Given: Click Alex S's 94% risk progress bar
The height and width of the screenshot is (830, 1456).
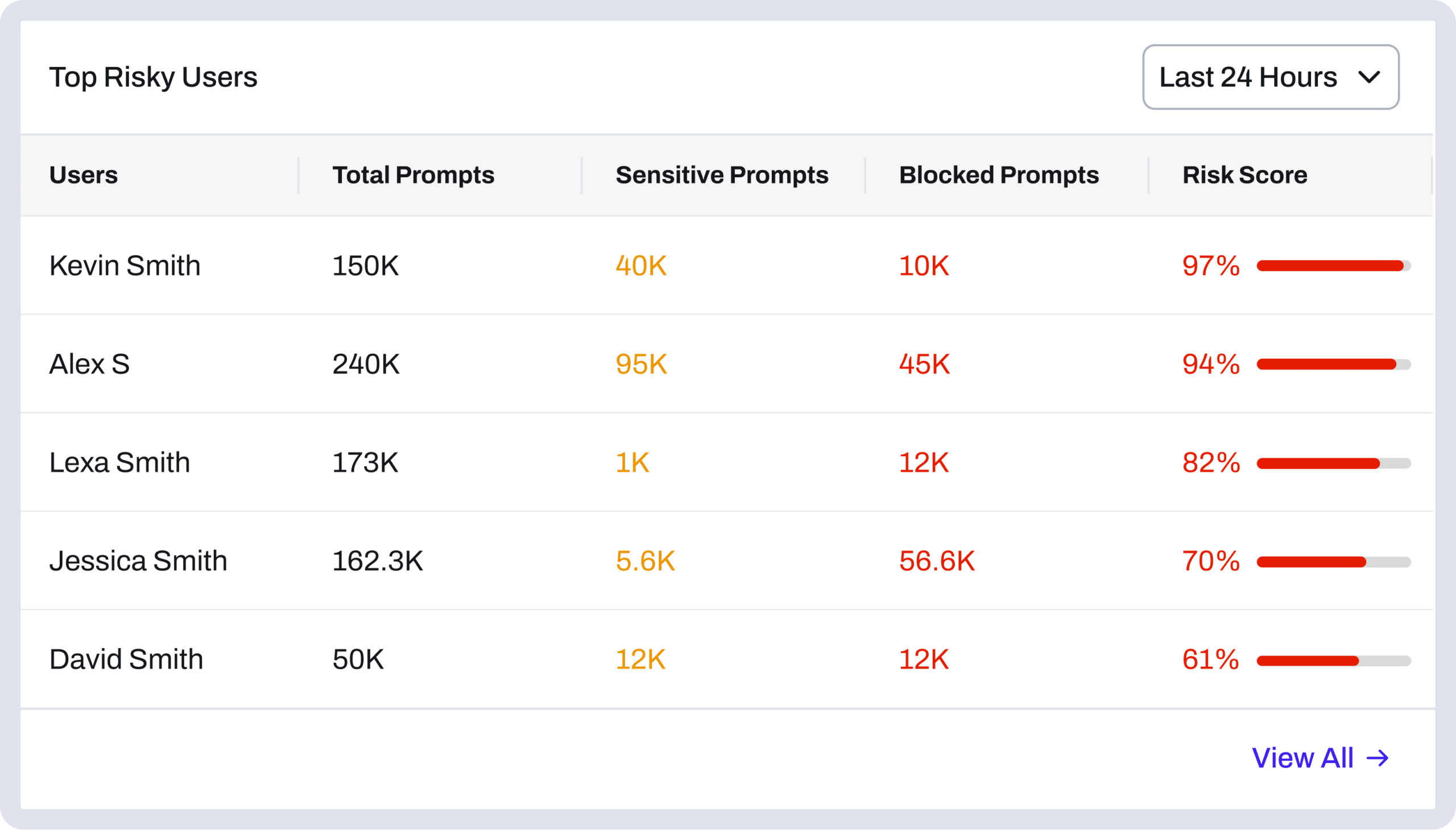Looking at the screenshot, I should 1333,364.
